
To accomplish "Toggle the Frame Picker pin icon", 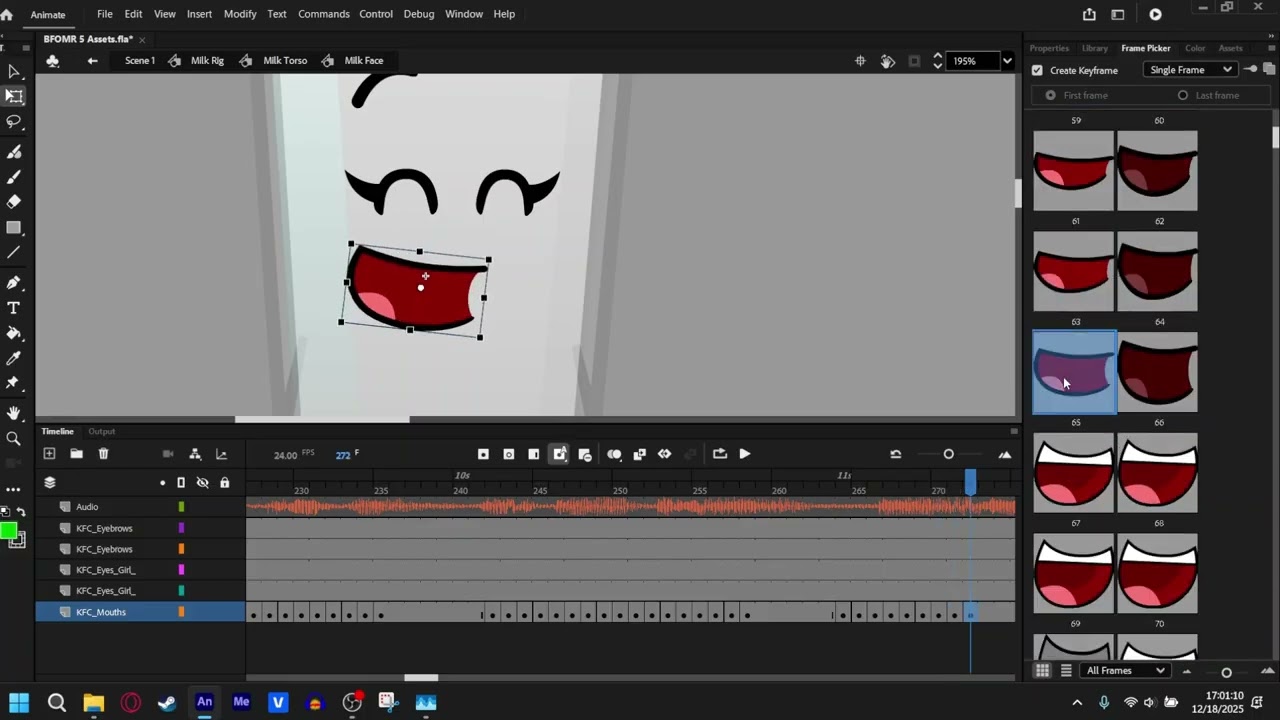I will [x=1250, y=70].
